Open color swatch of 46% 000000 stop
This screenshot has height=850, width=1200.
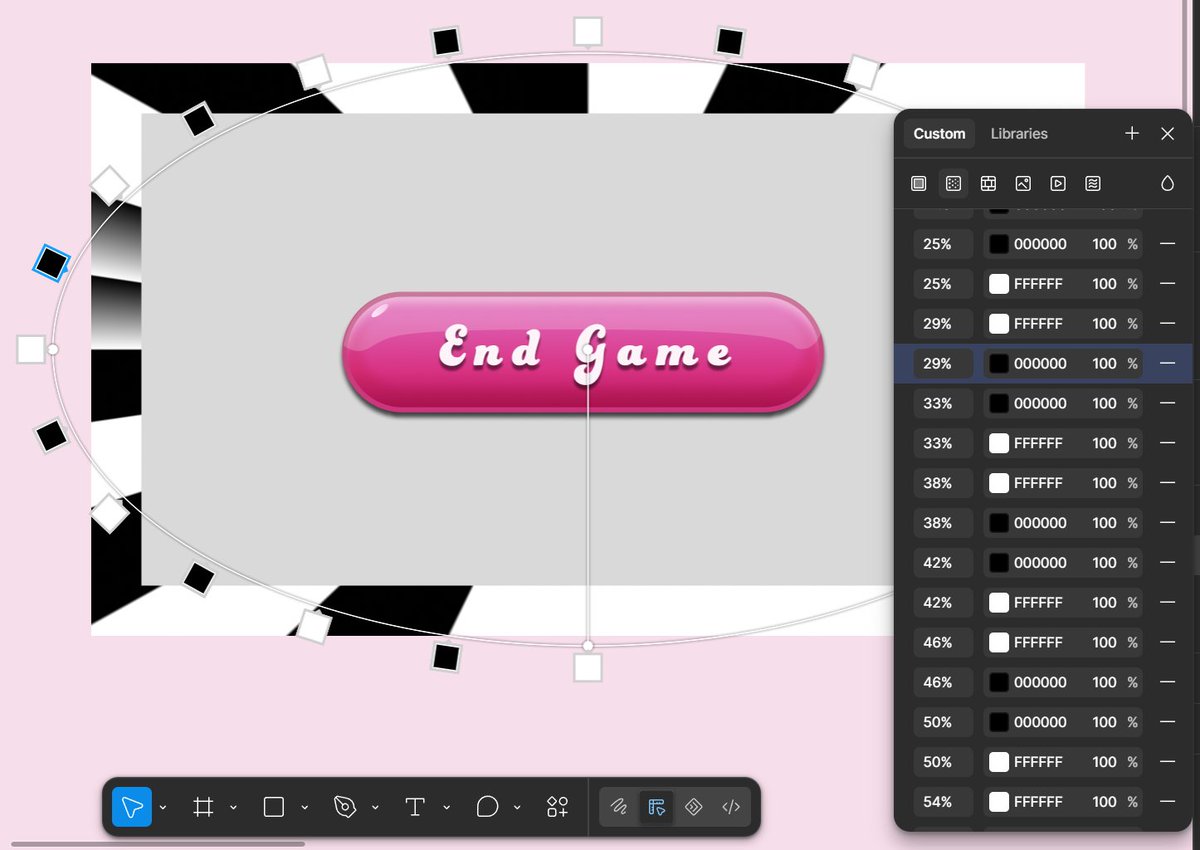[x=999, y=682]
